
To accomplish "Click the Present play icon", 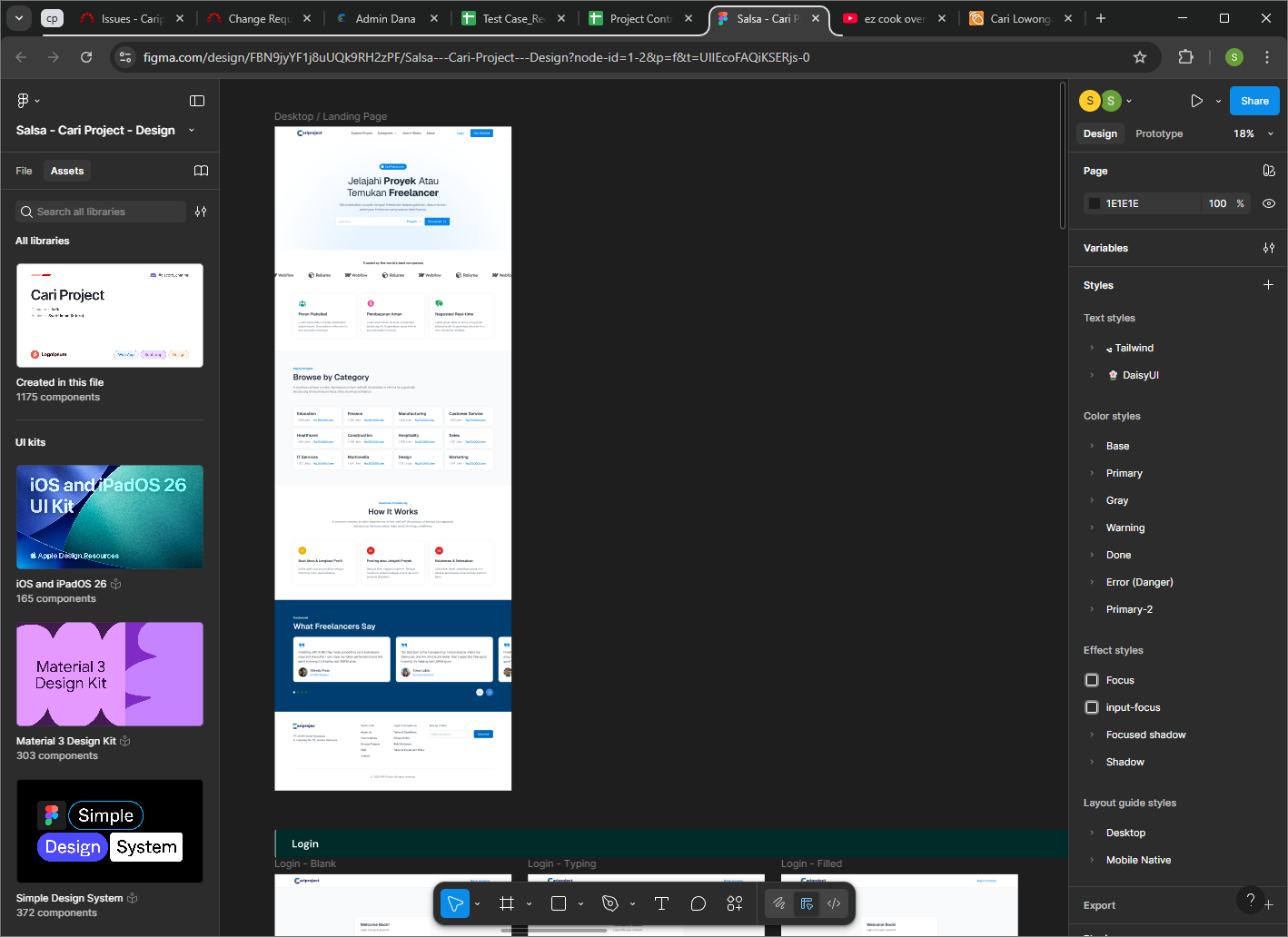I will [x=1196, y=101].
